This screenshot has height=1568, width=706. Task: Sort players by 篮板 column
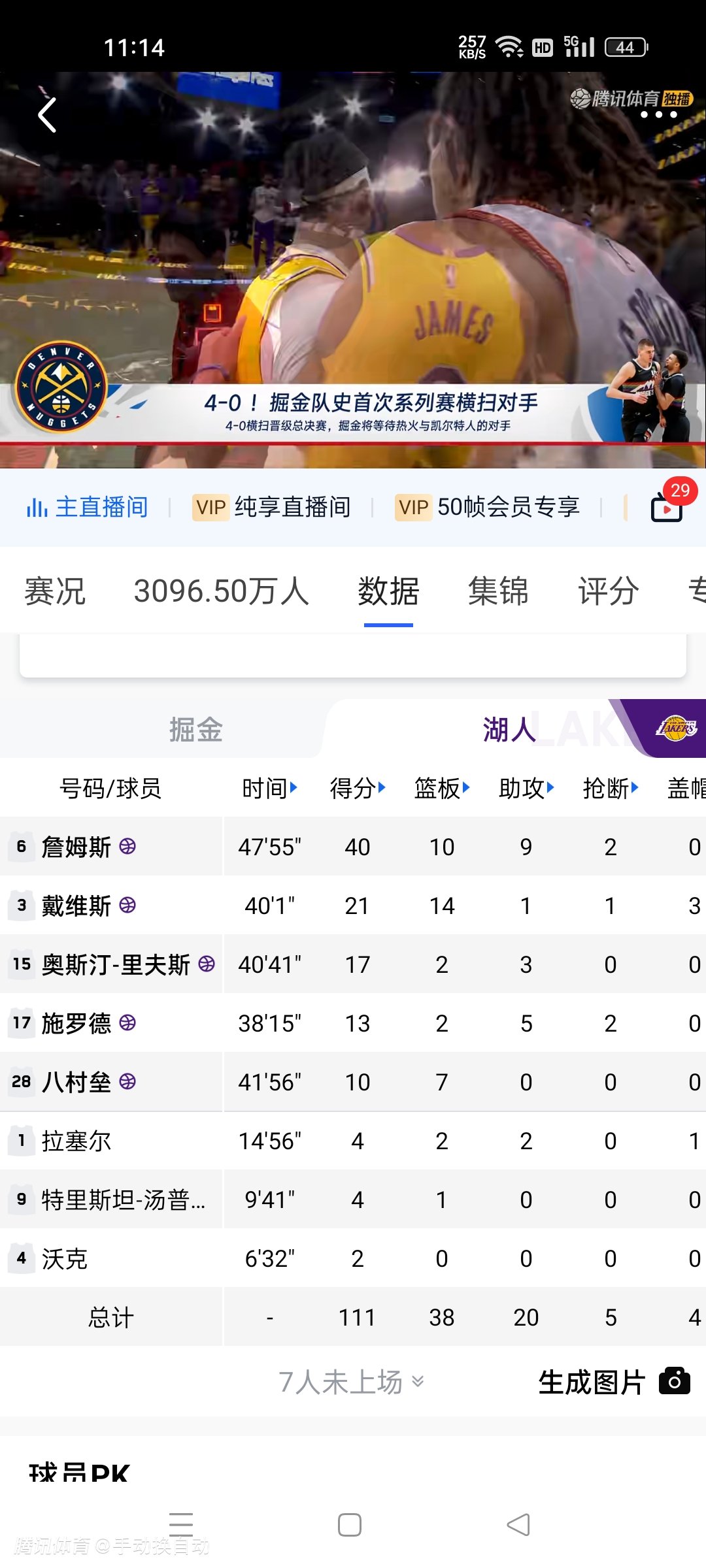pos(442,789)
